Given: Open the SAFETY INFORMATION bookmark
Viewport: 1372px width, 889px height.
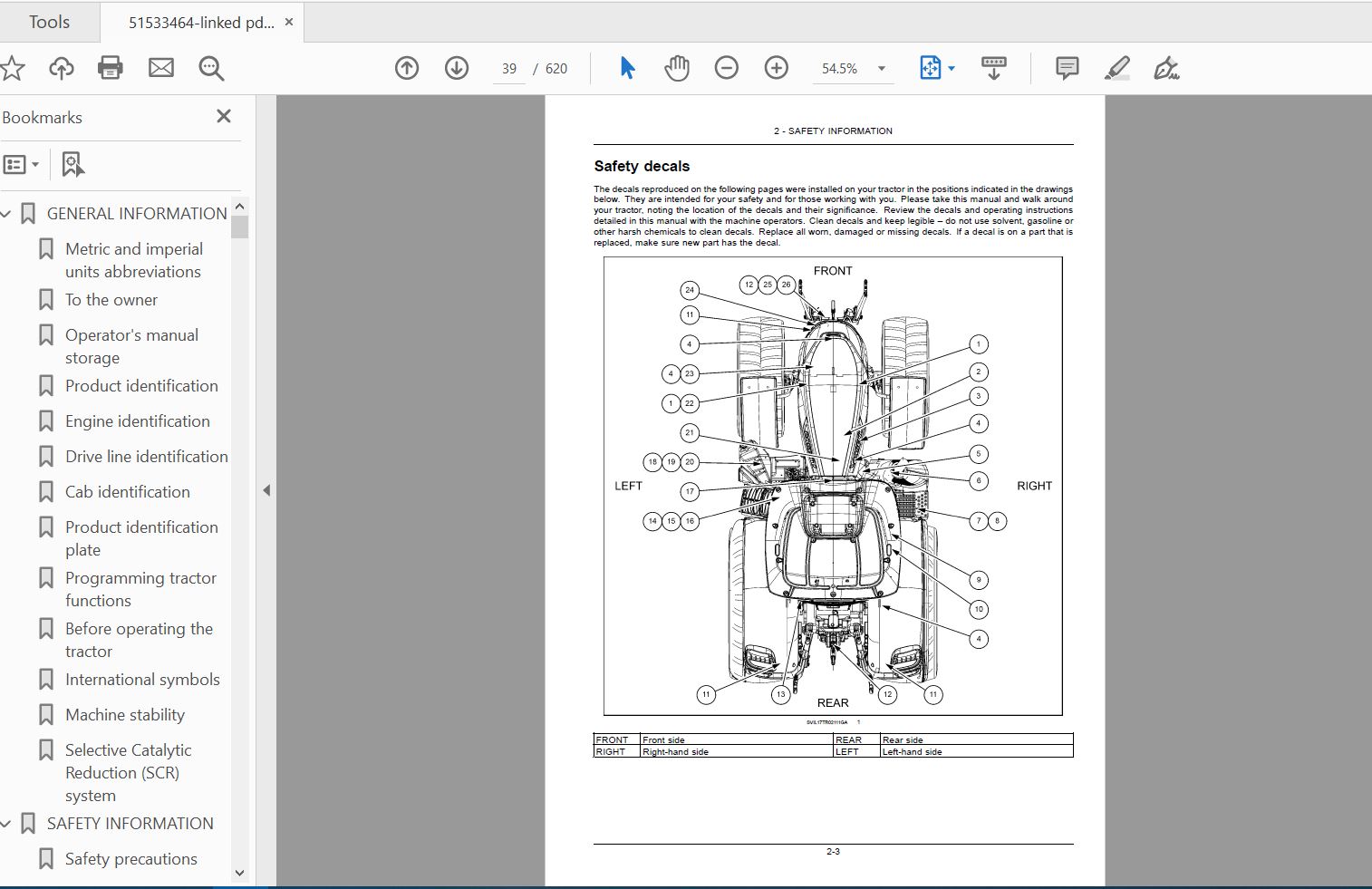Looking at the screenshot, I should [130, 824].
